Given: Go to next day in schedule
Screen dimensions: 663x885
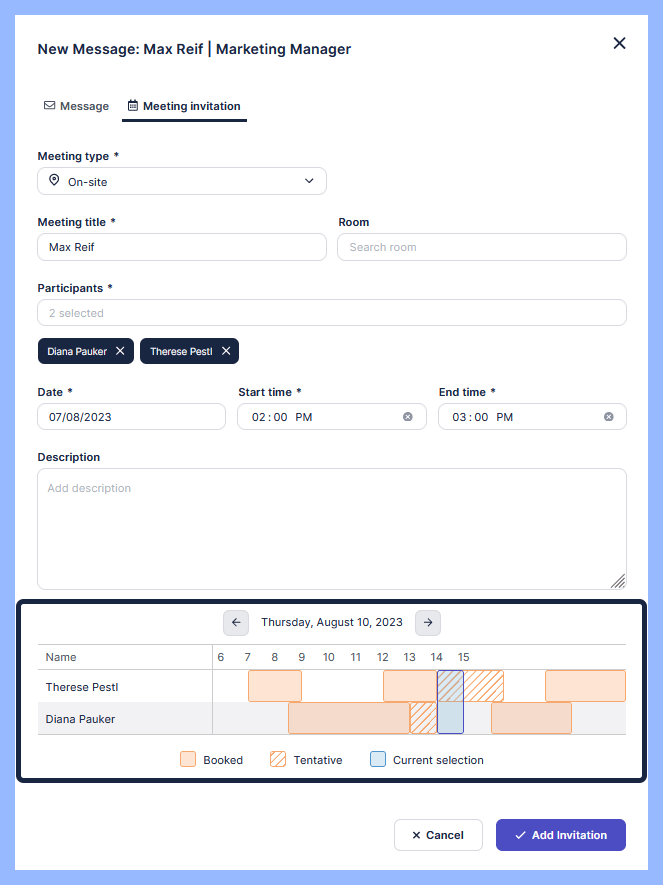Looking at the screenshot, I should [428, 622].
